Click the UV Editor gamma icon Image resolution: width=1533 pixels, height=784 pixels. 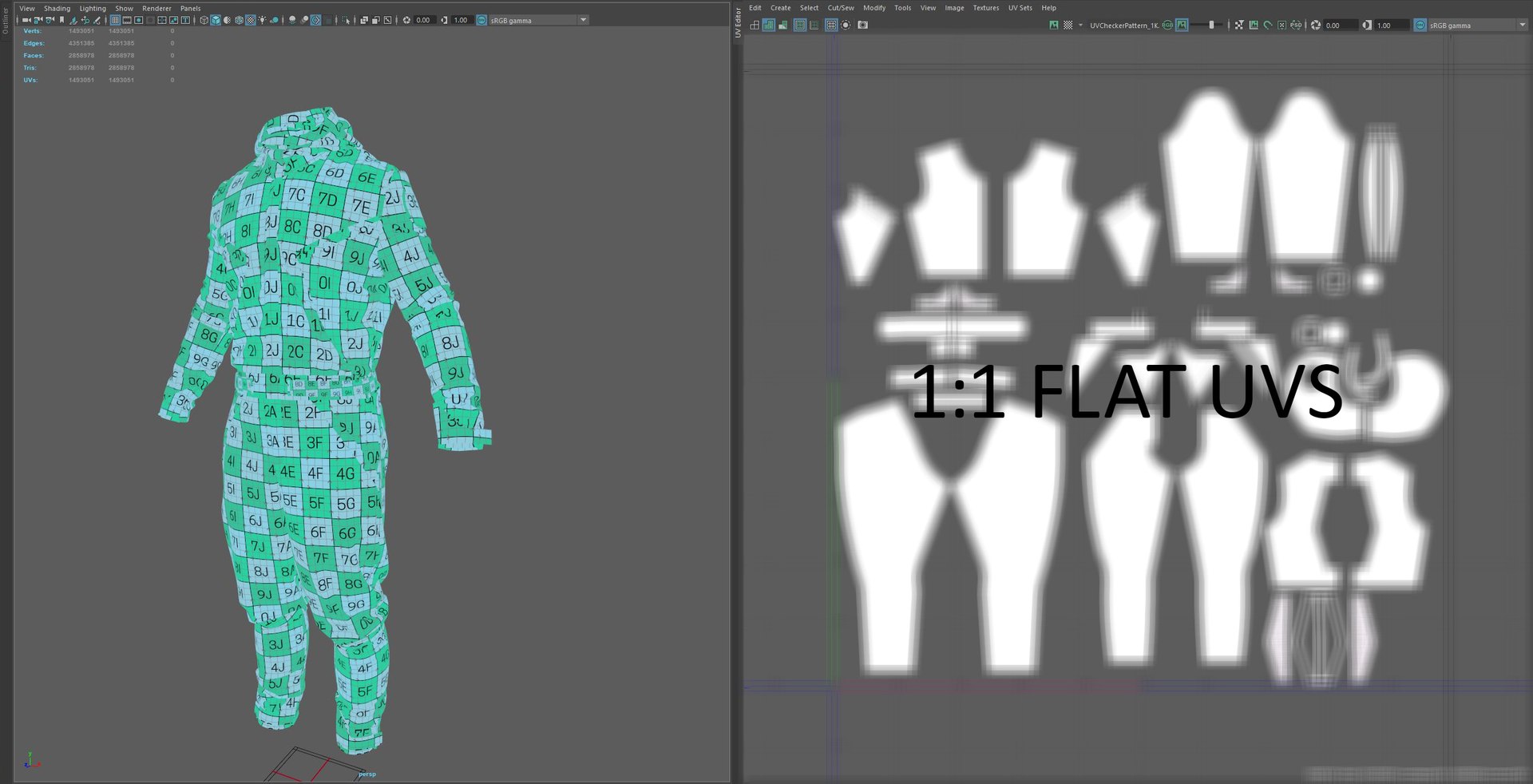tap(1367, 25)
